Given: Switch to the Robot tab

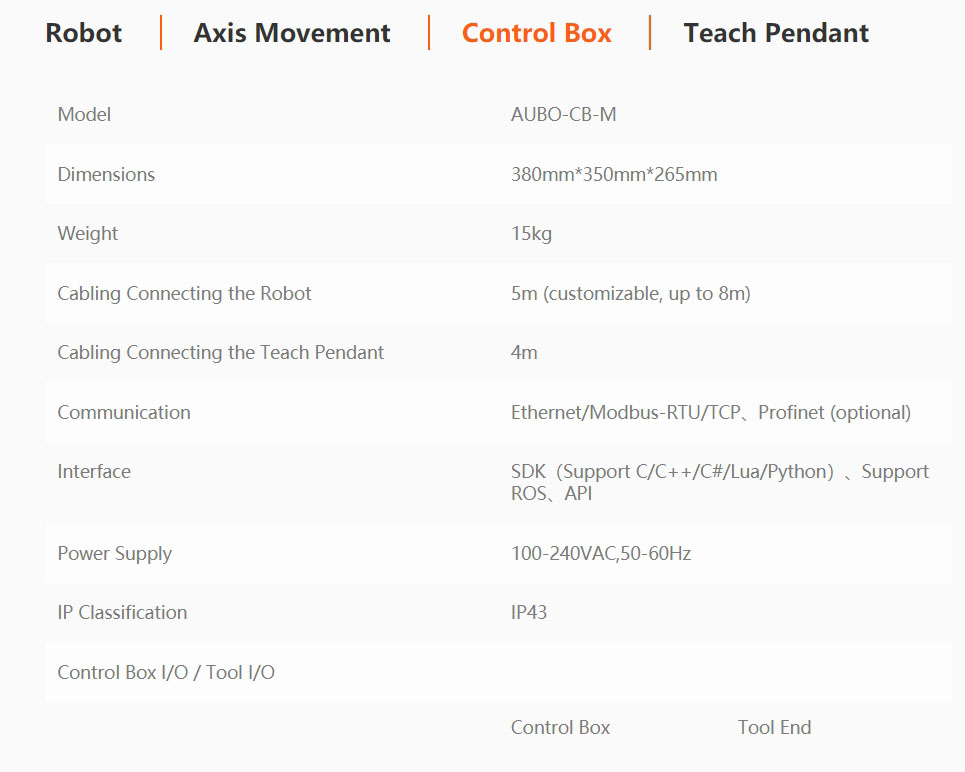Looking at the screenshot, I should point(84,33).
